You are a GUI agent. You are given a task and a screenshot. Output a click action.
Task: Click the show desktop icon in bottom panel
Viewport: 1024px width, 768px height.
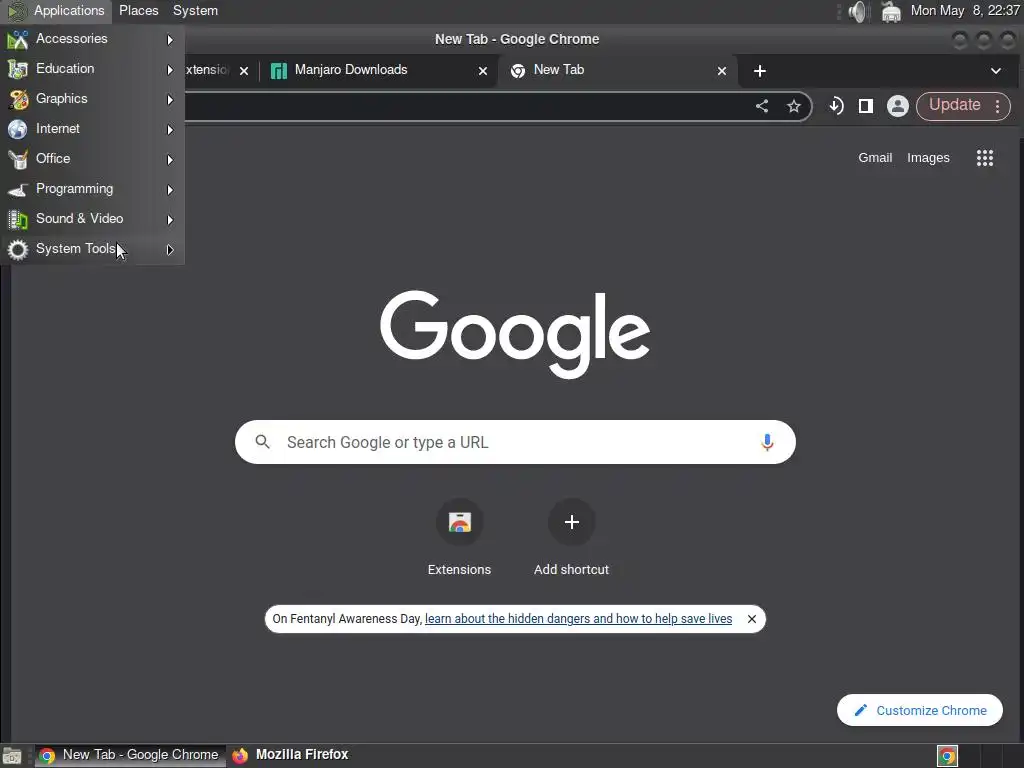tap(12, 756)
